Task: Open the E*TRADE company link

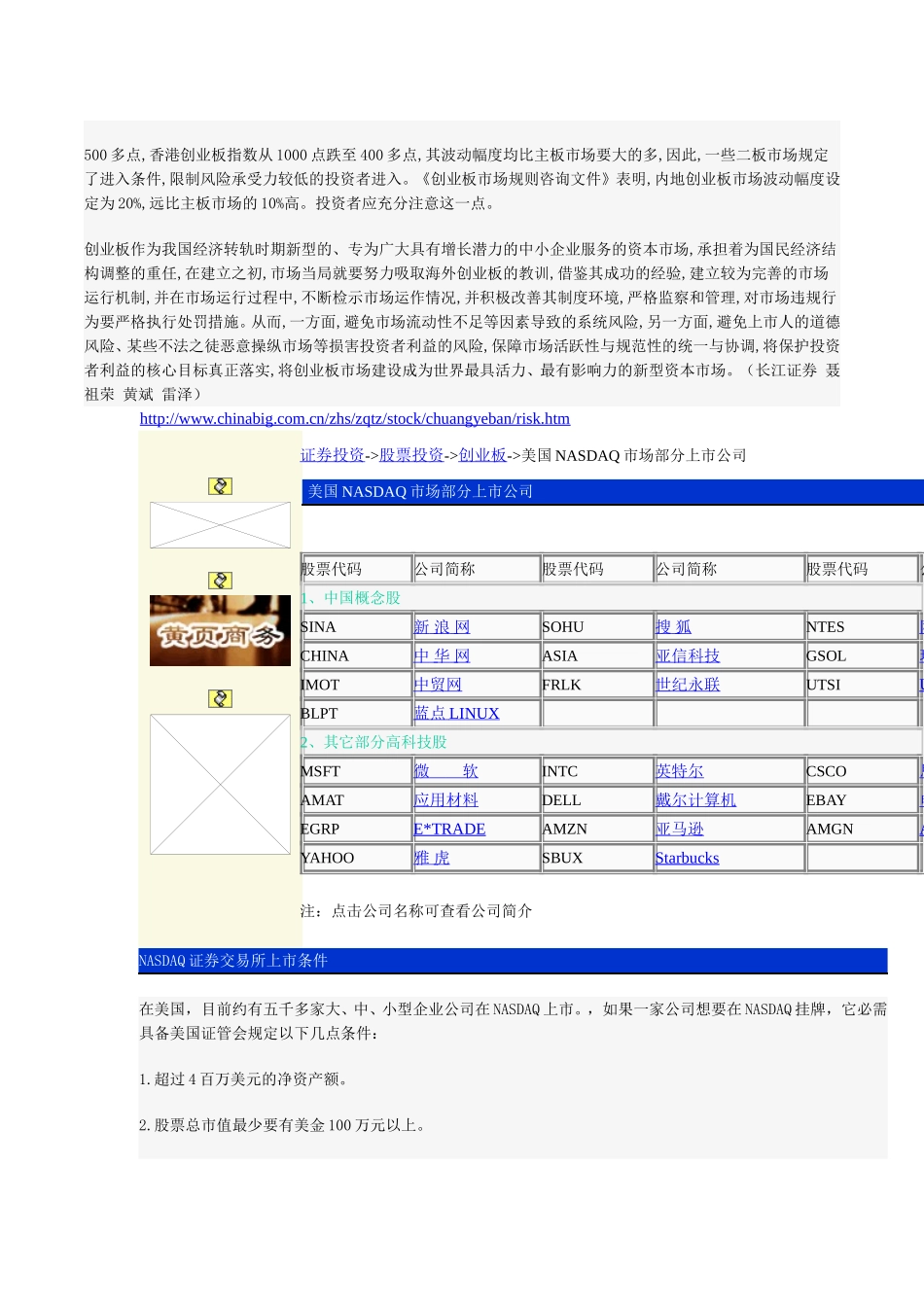Action: point(450,830)
